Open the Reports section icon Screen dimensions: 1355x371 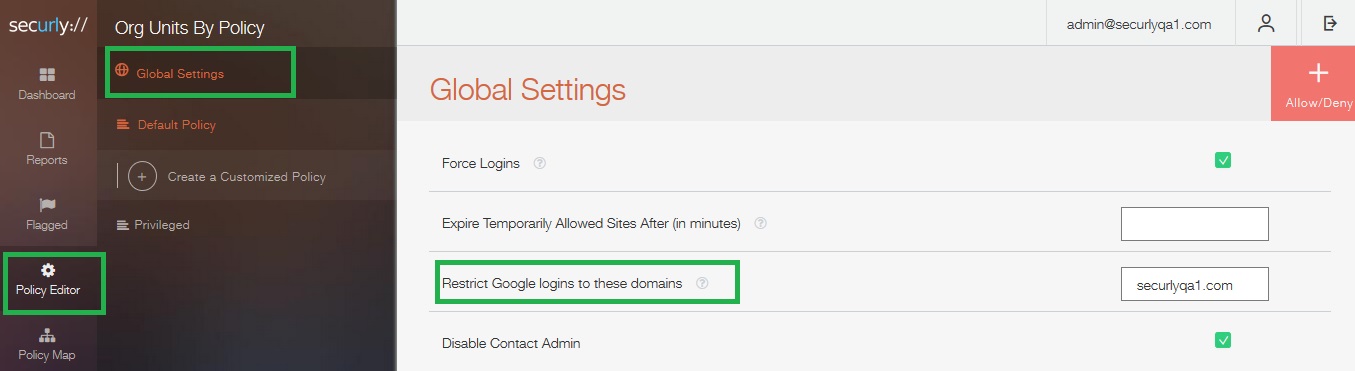tap(47, 140)
